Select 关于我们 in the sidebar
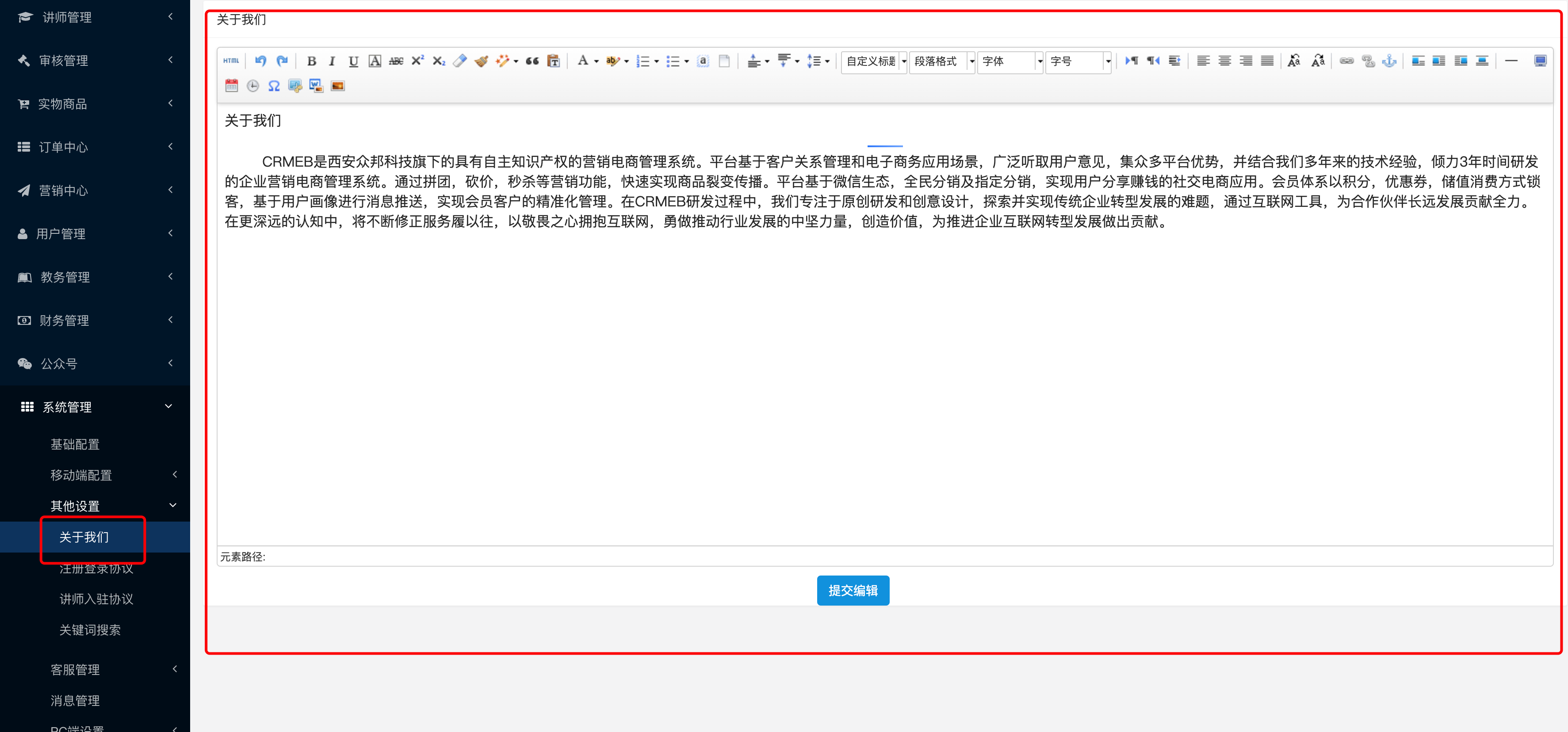Image resolution: width=1568 pixels, height=732 pixels. [84, 538]
